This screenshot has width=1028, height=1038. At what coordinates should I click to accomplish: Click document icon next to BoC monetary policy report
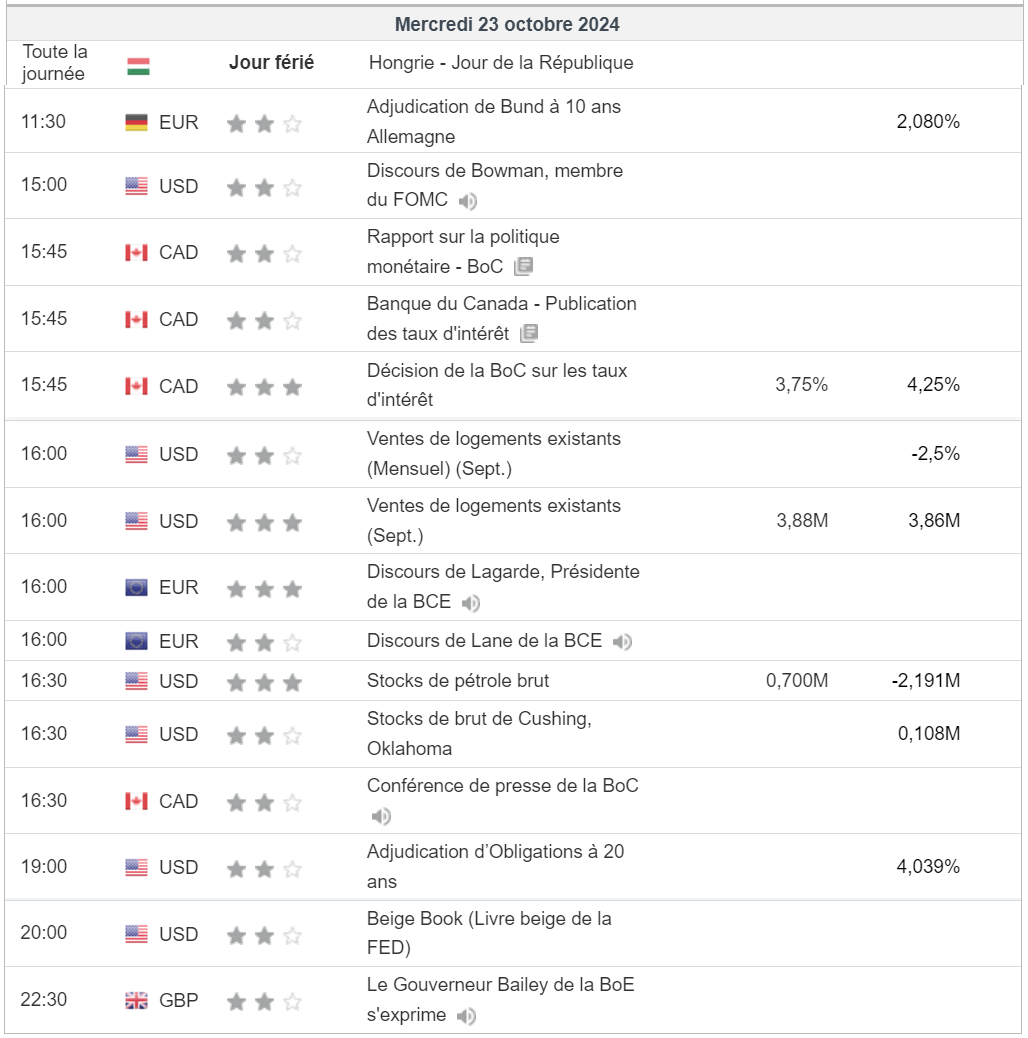(523, 267)
